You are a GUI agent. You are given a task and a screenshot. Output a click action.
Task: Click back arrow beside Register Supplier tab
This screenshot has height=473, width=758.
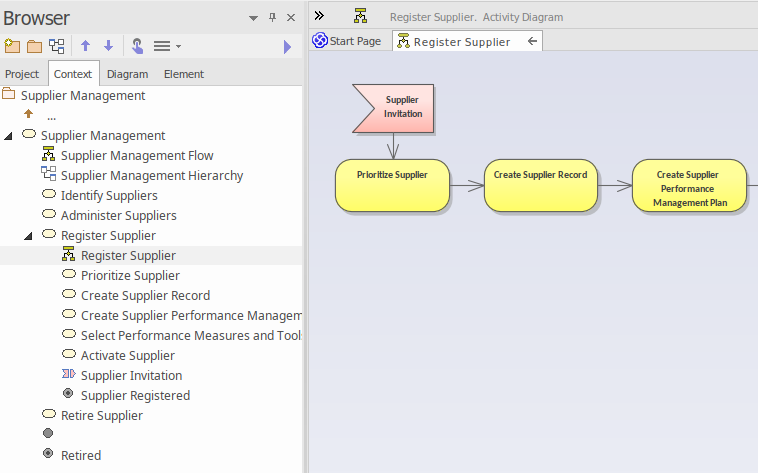pyautogui.click(x=533, y=42)
